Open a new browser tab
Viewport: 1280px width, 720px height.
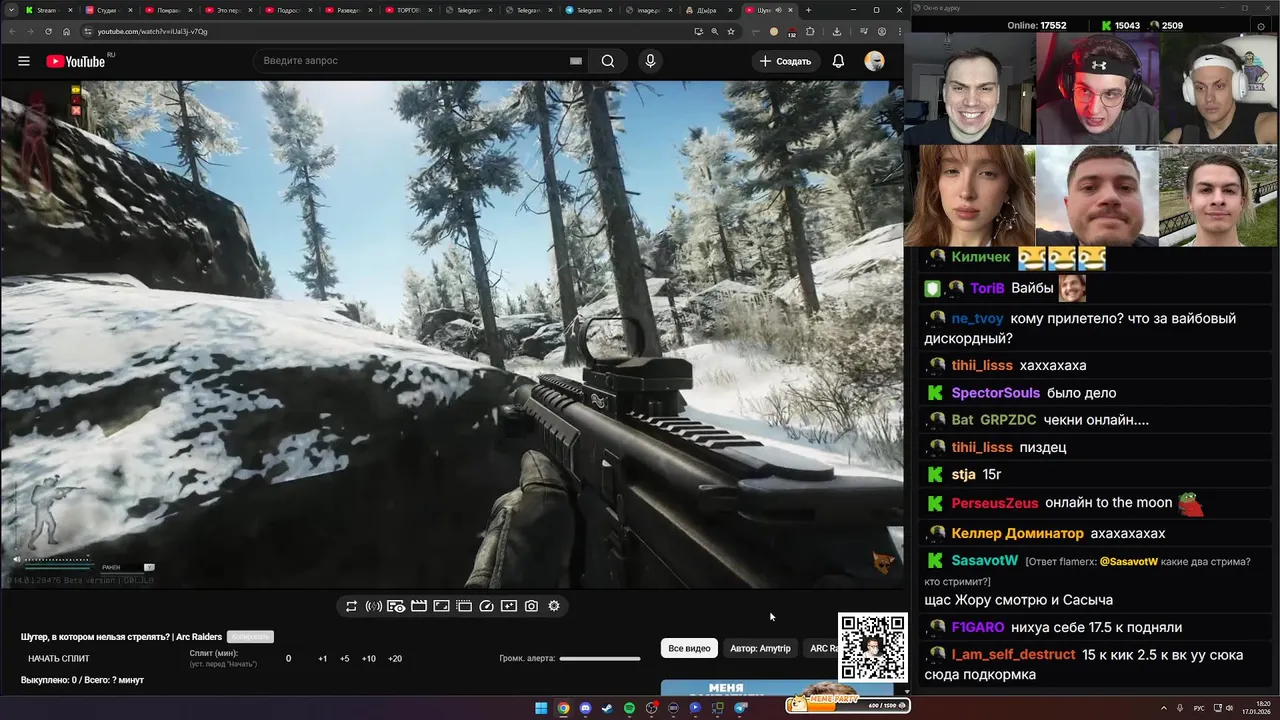coord(808,10)
